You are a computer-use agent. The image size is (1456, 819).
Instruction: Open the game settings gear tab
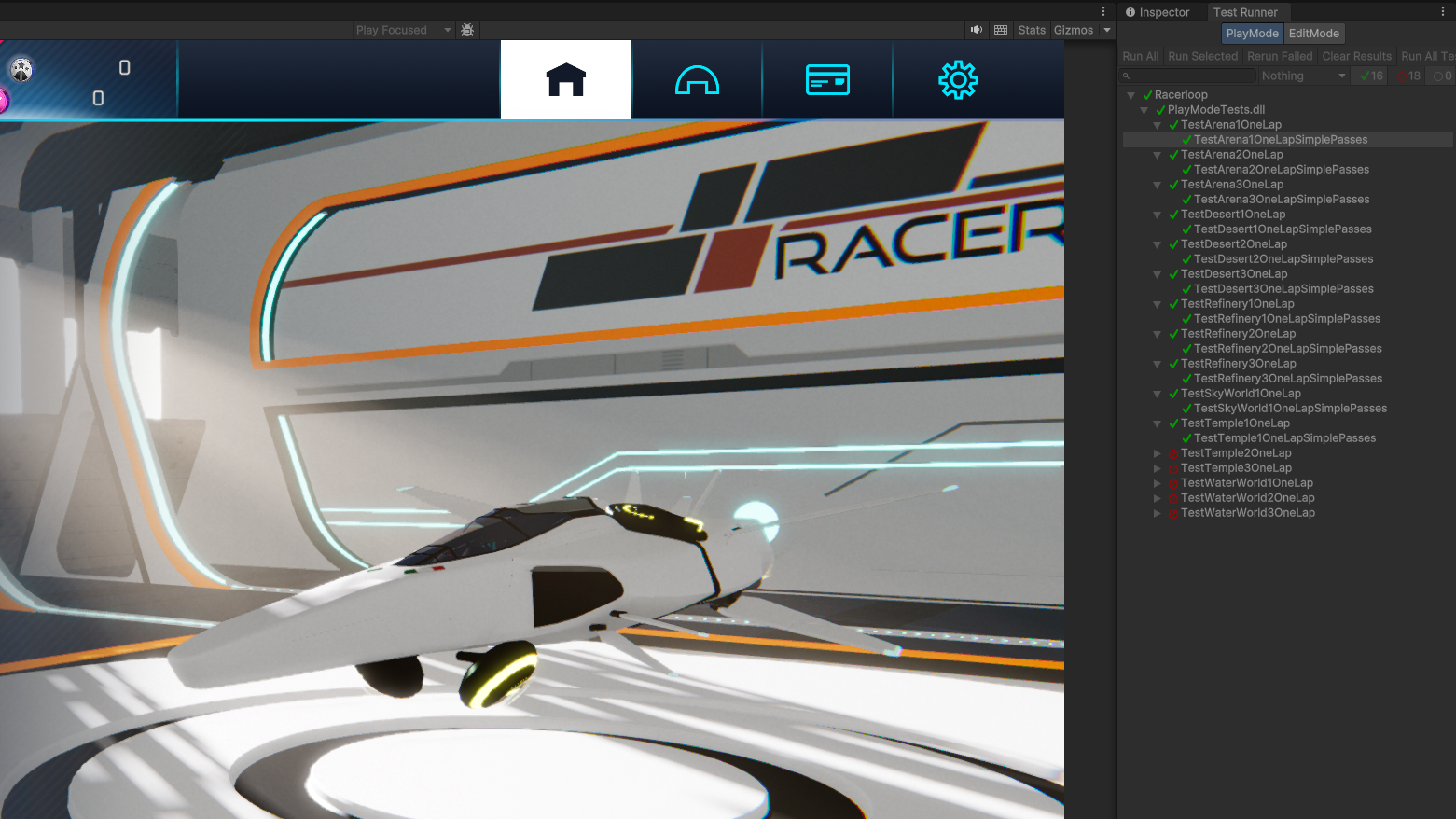tap(958, 80)
